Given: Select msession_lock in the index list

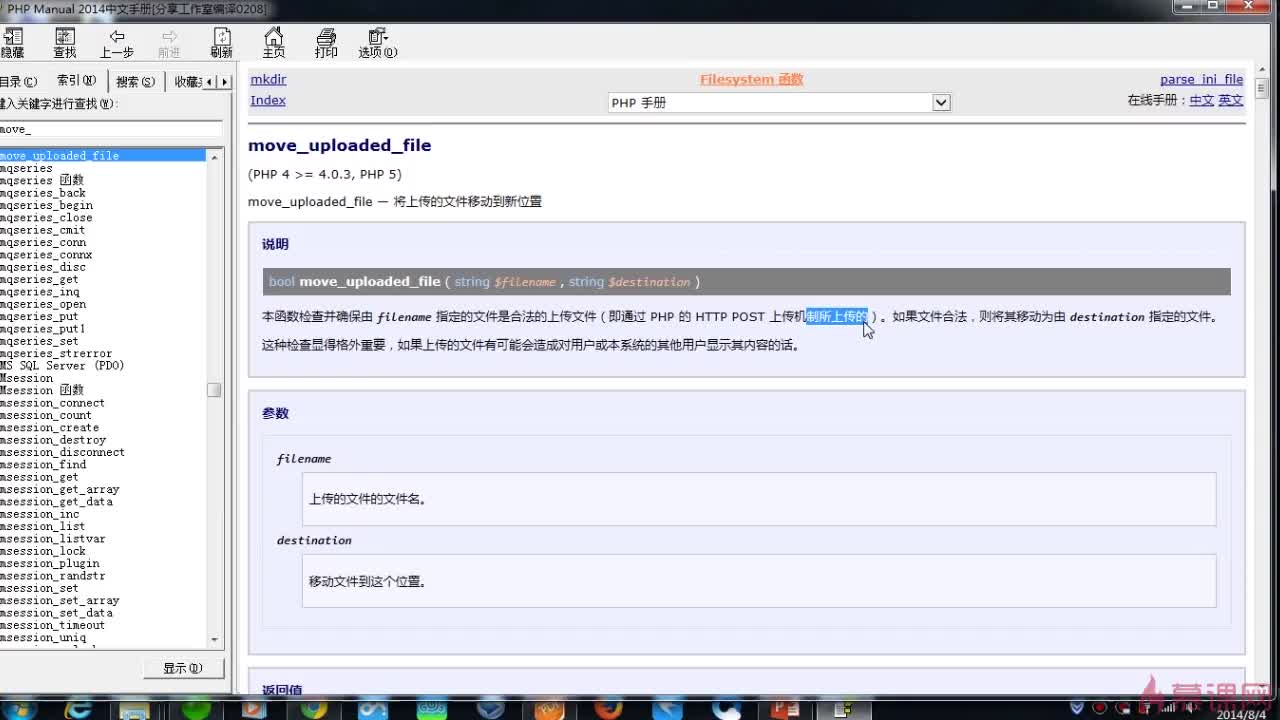Looking at the screenshot, I should [x=43, y=551].
